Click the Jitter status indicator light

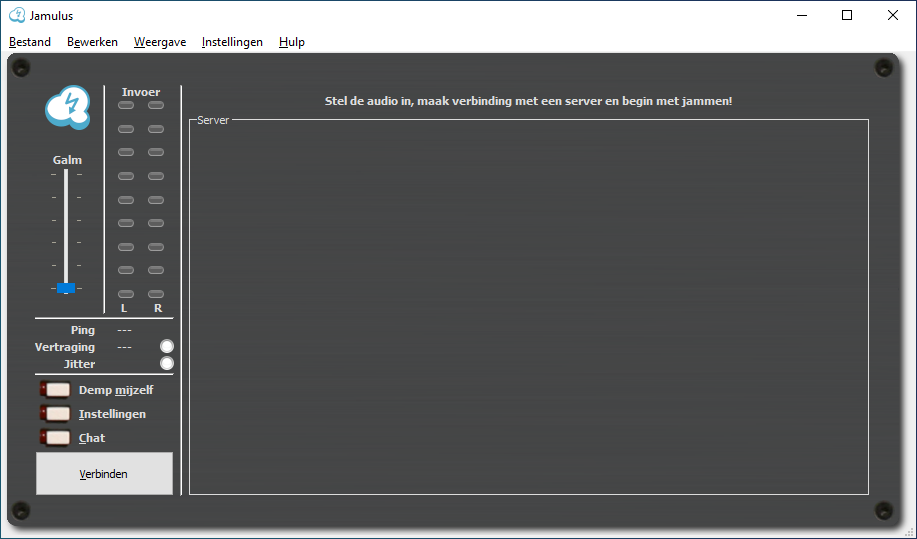click(167, 364)
